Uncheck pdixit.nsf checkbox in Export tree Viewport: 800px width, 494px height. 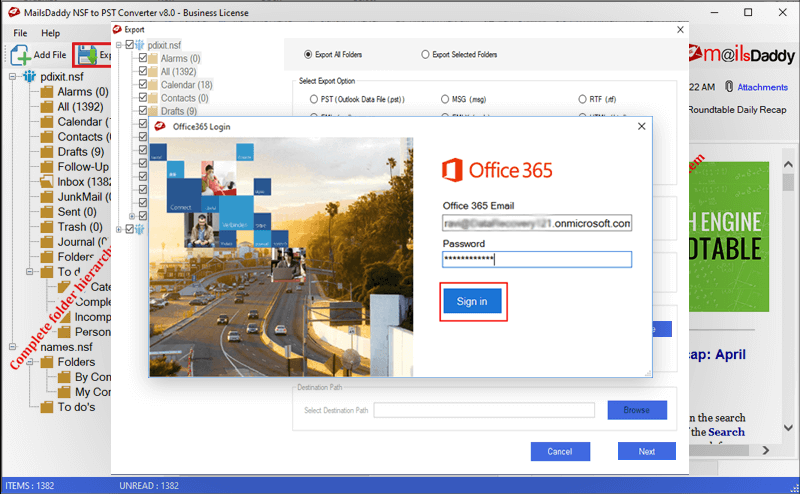pyautogui.click(x=130, y=45)
